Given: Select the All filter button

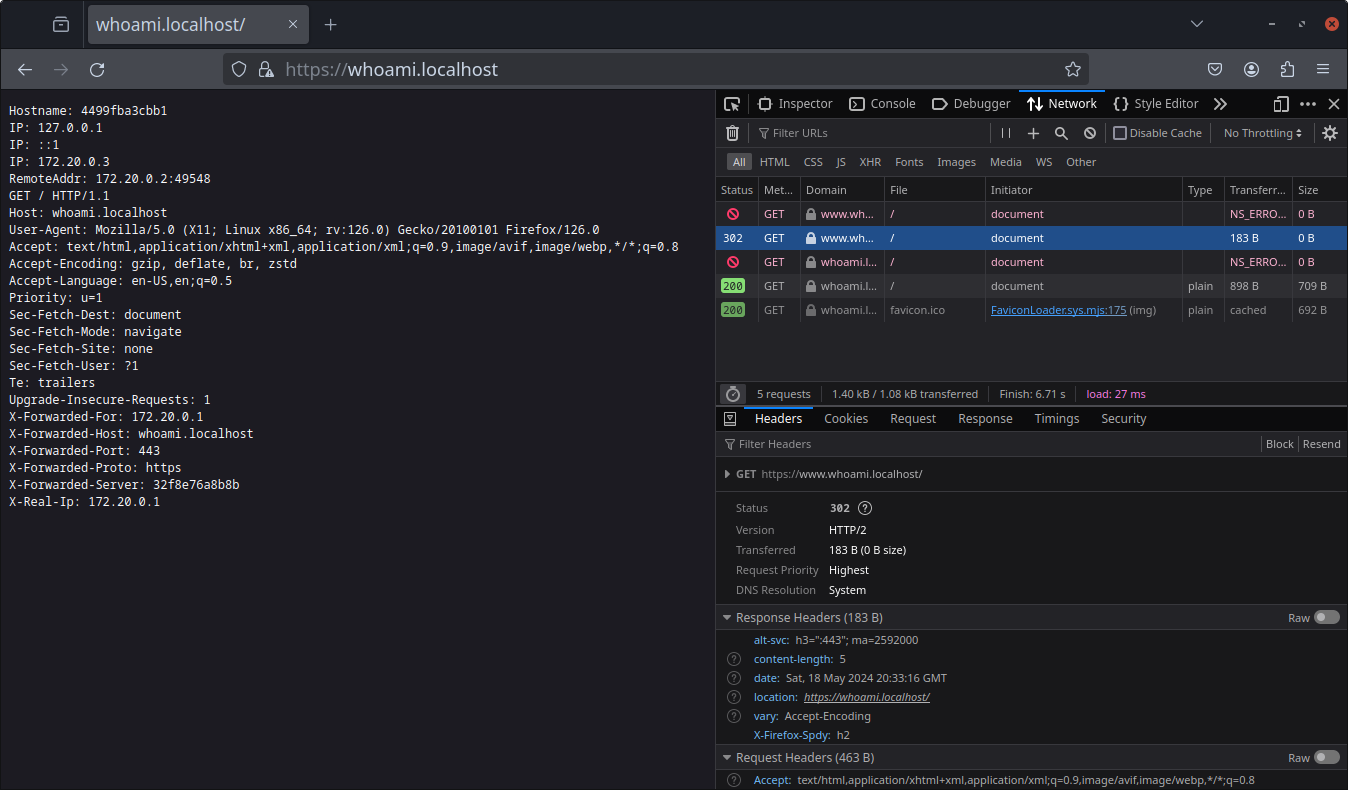Looking at the screenshot, I should (739, 162).
